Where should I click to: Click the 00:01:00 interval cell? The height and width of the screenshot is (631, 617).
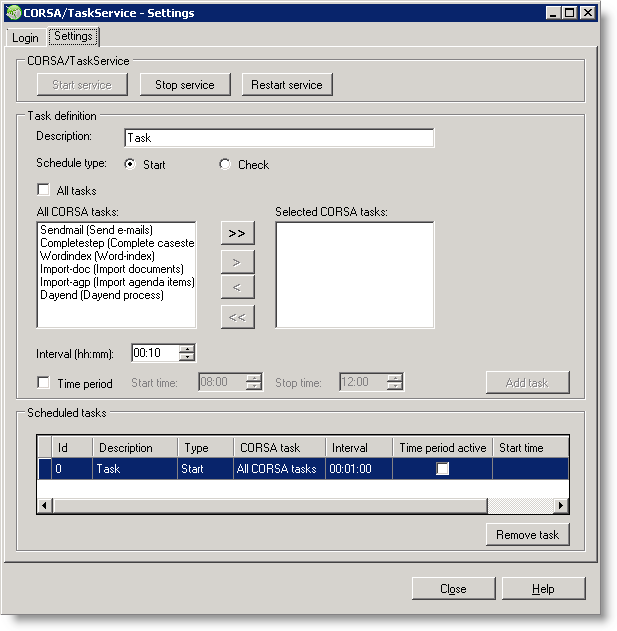tap(359, 468)
